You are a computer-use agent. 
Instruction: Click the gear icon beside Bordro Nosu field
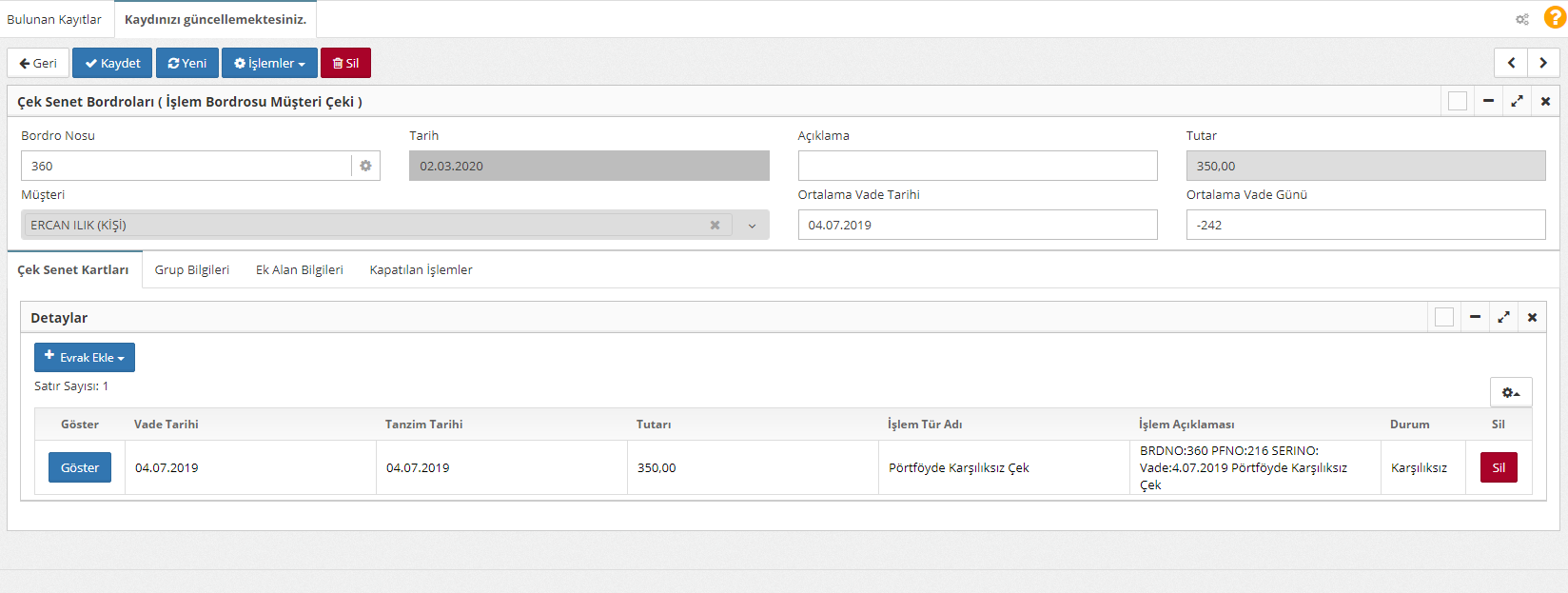(x=365, y=166)
